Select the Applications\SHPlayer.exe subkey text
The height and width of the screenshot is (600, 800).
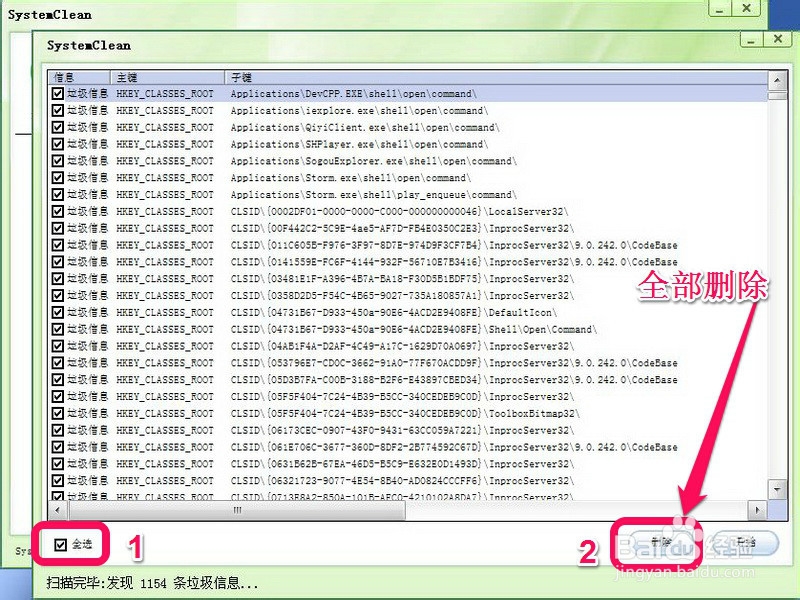pos(359,144)
